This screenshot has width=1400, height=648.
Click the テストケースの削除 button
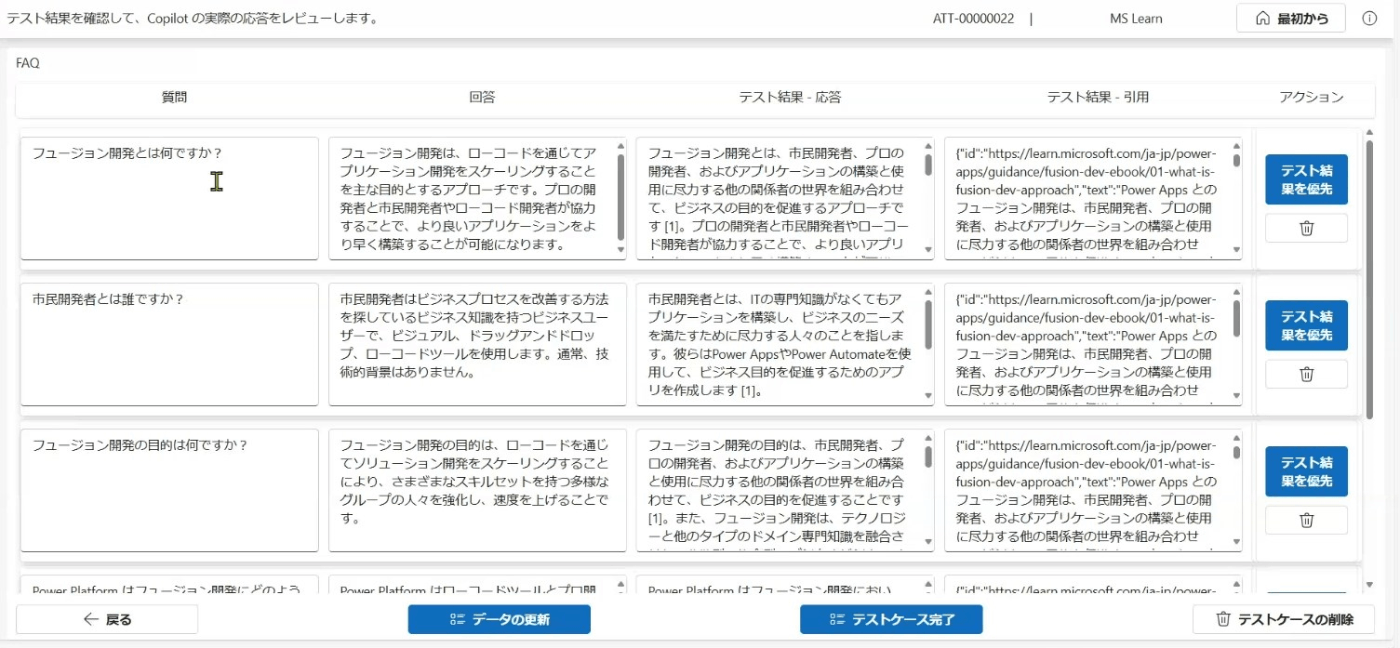click(x=1284, y=619)
